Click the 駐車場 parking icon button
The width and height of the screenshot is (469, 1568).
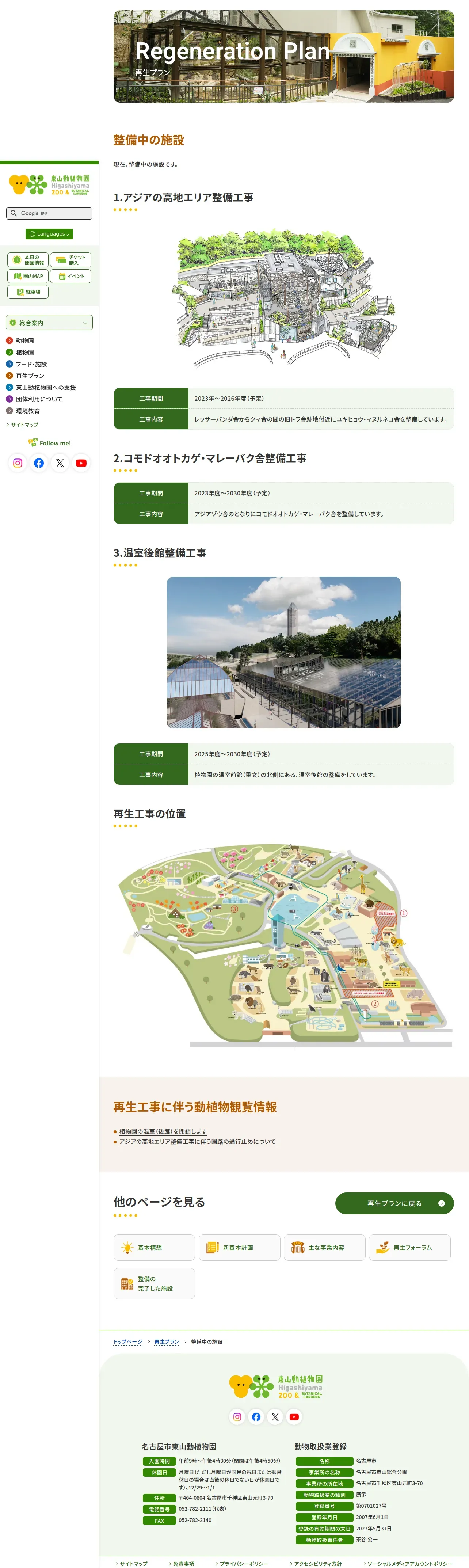point(28,292)
